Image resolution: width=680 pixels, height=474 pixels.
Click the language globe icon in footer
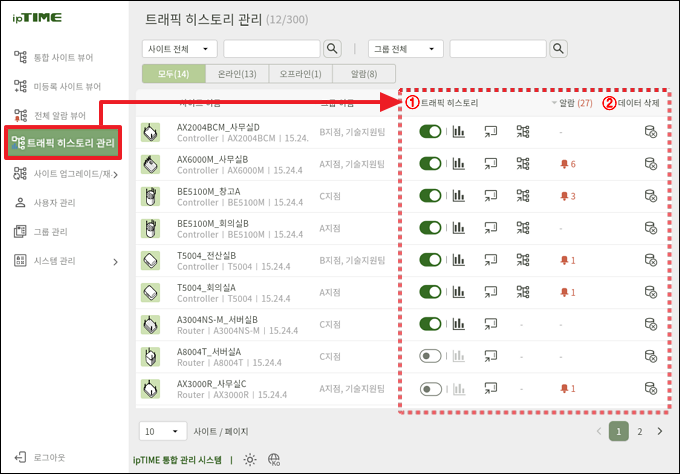tap(275, 459)
